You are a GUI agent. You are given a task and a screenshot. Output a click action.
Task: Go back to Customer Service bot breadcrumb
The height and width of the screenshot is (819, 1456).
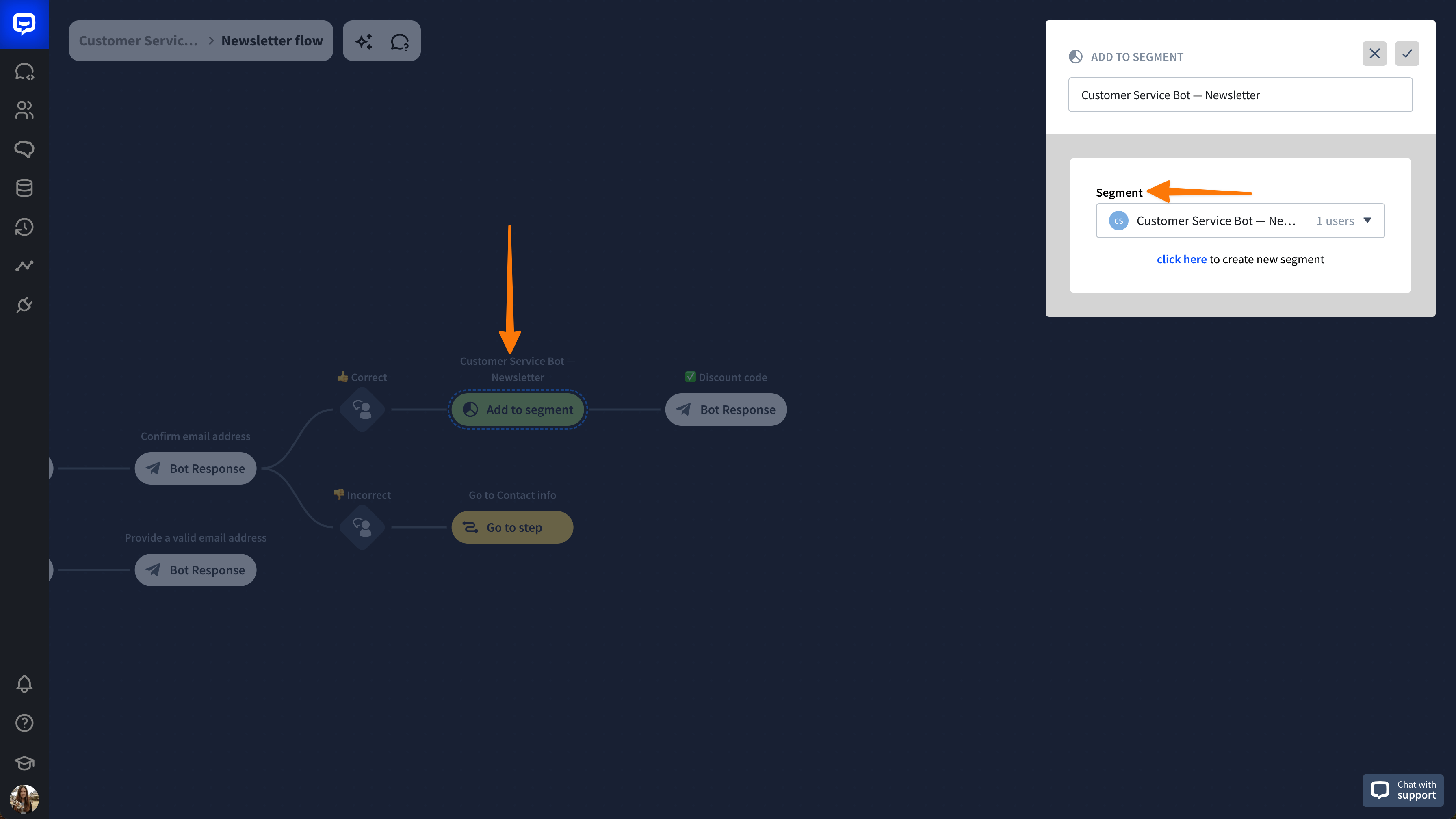tap(139, 41)
